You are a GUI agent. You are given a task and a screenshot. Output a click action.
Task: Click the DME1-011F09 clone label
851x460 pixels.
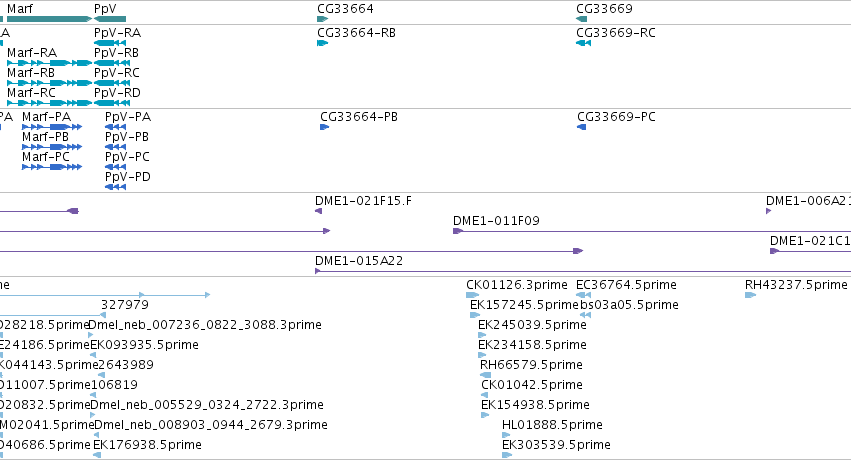click(497, 221)
